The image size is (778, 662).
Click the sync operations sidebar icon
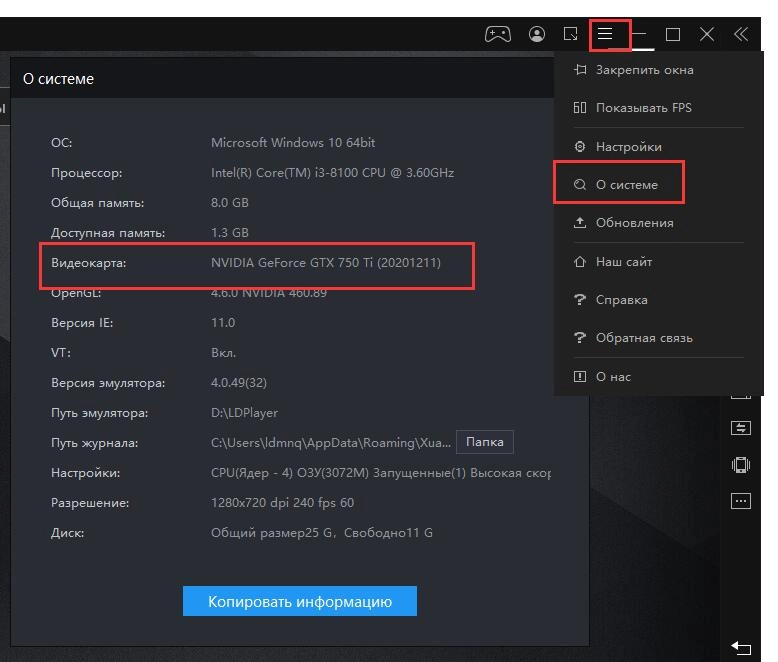(x=741, y=428)
